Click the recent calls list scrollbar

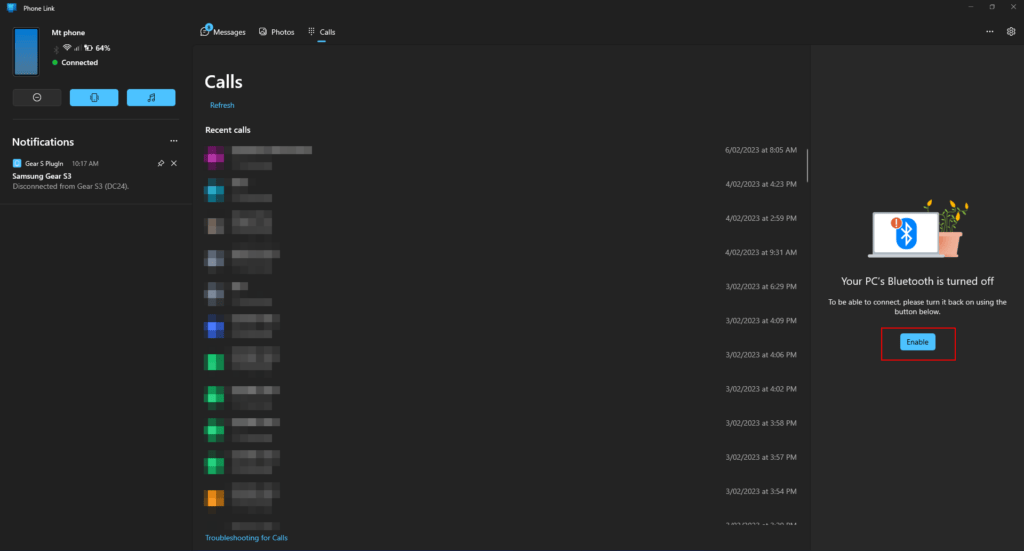[807, 166]
